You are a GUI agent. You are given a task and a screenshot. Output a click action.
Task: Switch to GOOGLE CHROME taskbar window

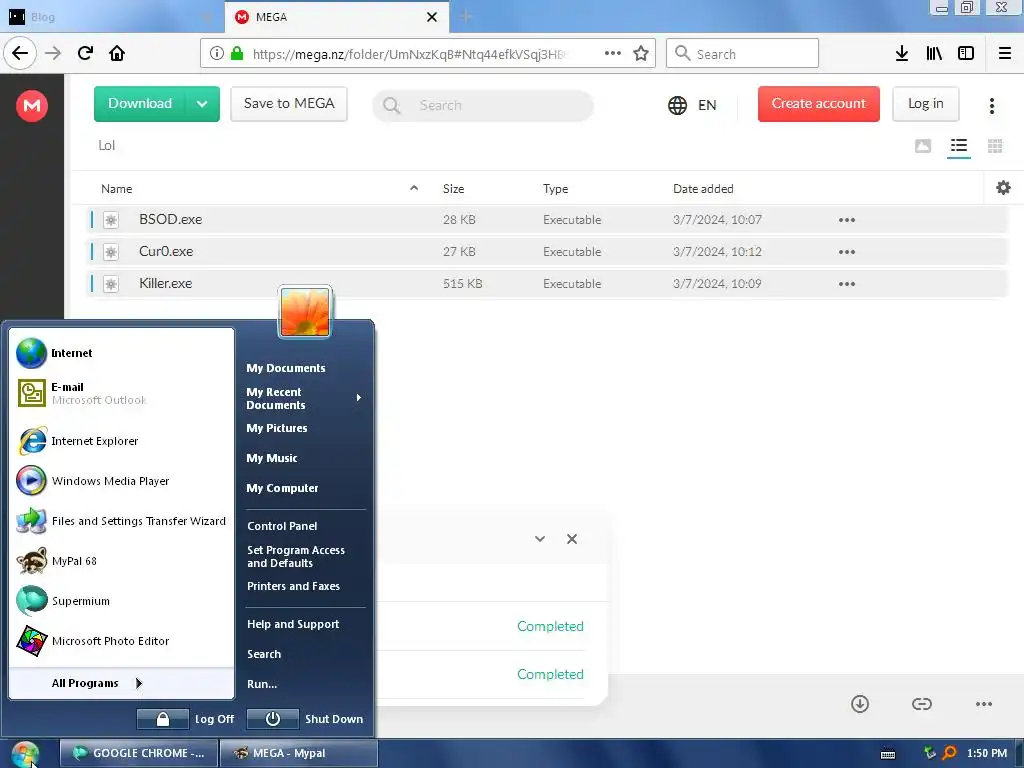[x=139, y=754]
